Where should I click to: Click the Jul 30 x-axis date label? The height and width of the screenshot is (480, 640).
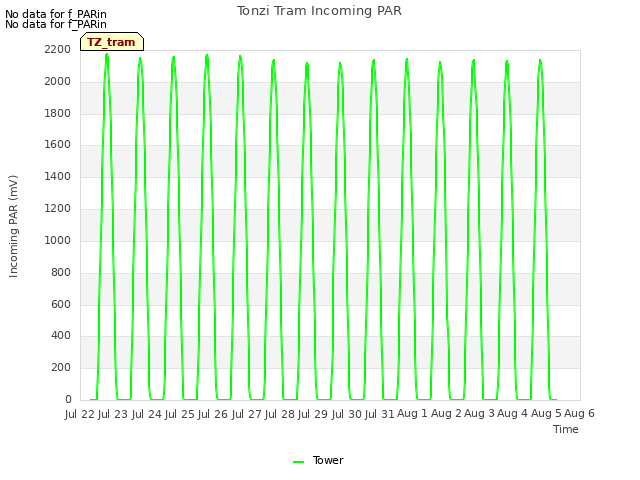(x=347, y=414)
